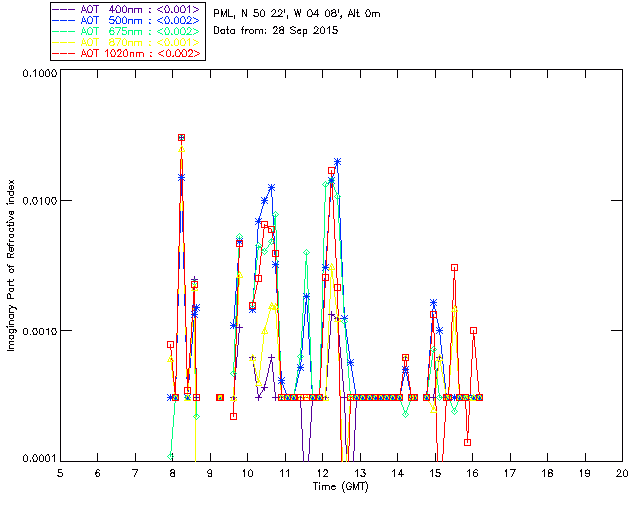640x512 pixels.
Task: Click the blue star peak marker after 12 GMT
Action: [337, 162]
